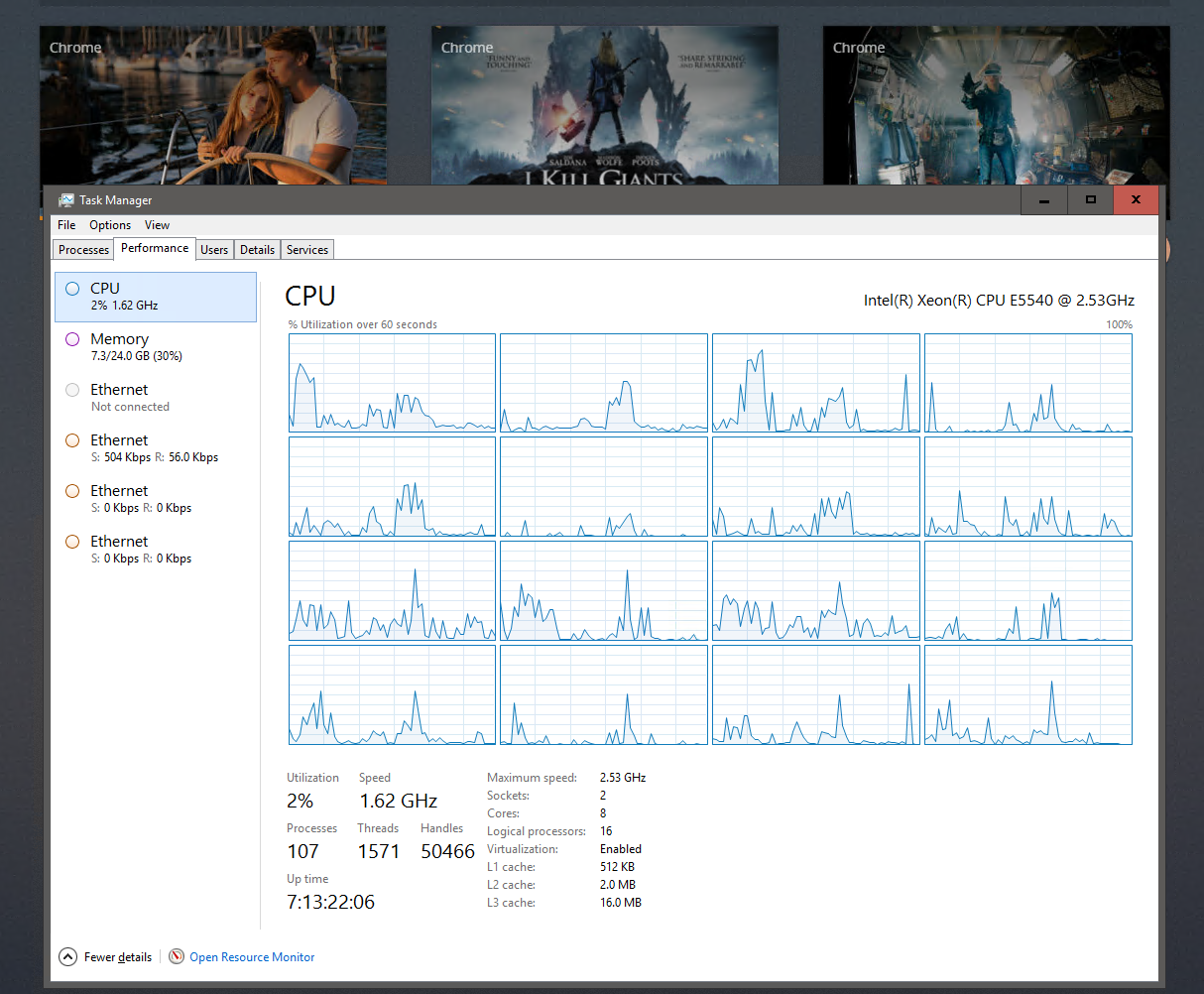The height and width of the screenshot is (994, 1204).
Task: Switch to the Processes tab
Action: click(x=83, y=250)
